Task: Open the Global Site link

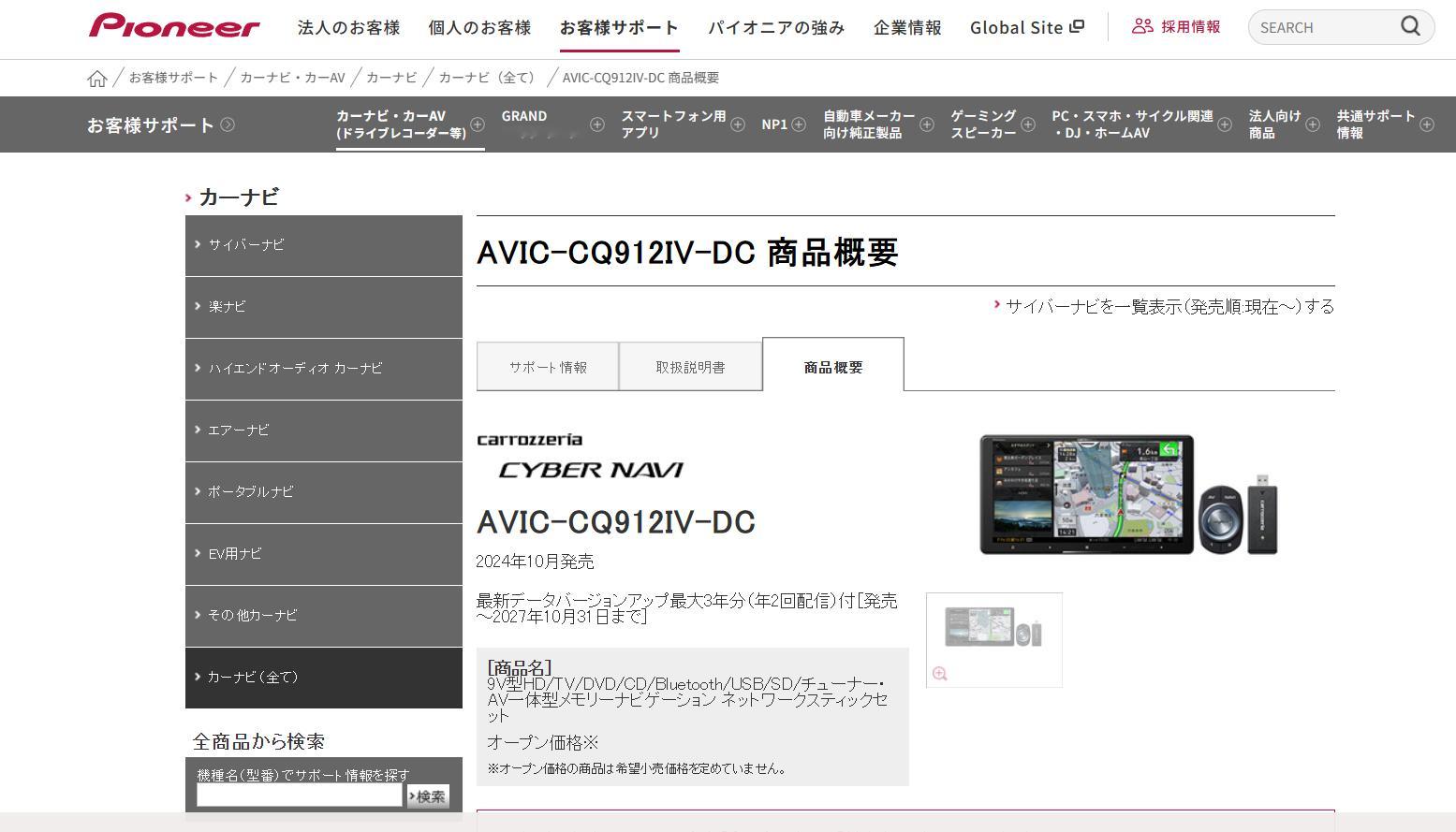Action: point(1027,27)
